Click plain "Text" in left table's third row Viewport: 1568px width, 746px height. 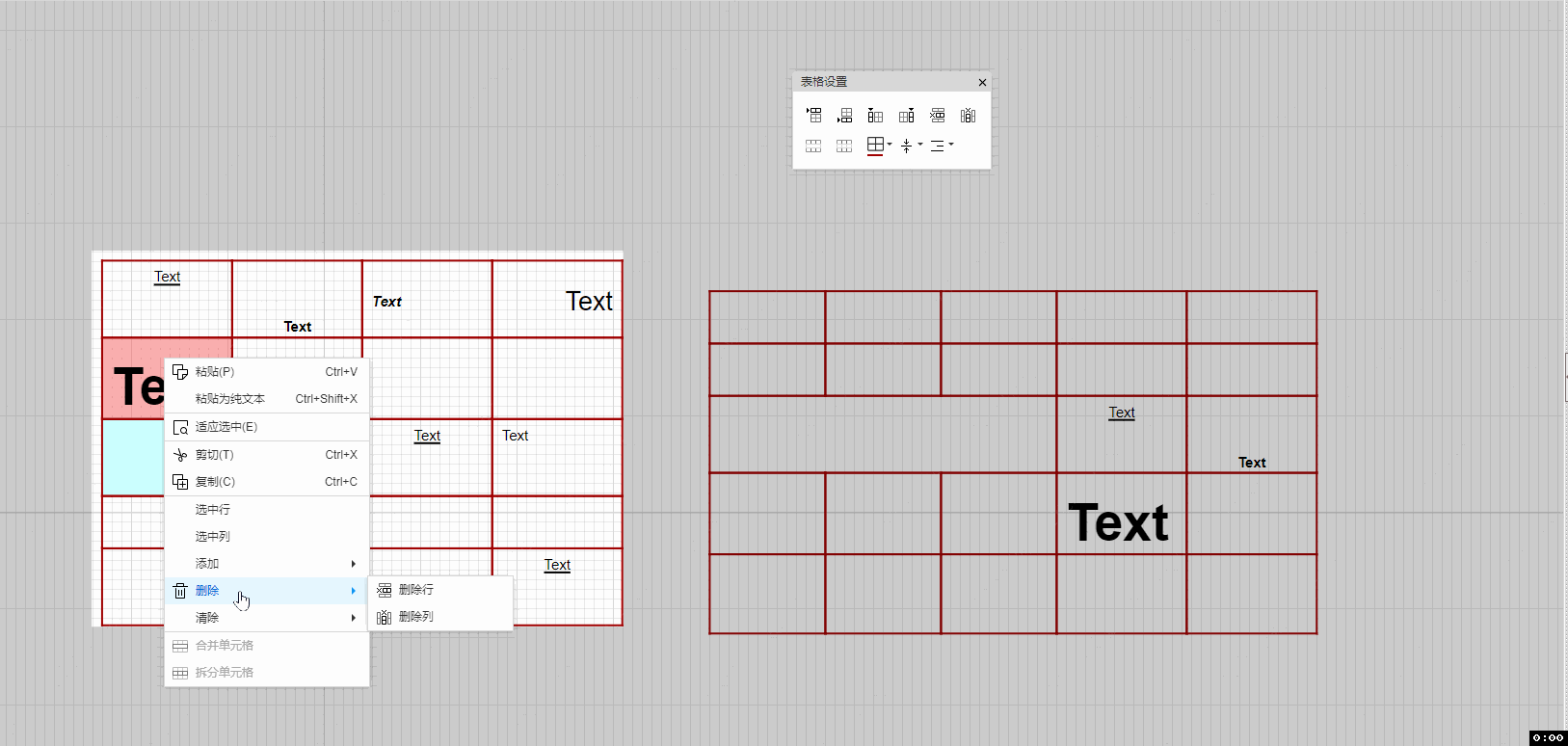coord(516,436)
